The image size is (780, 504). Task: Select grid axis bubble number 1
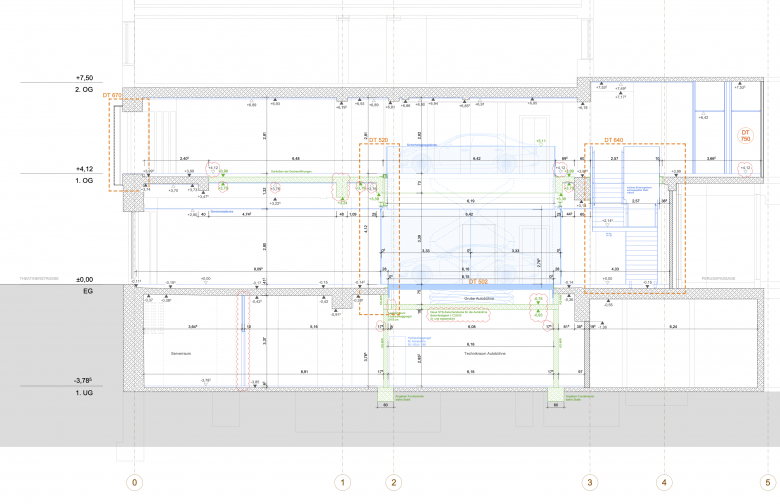tap(344, 482)
